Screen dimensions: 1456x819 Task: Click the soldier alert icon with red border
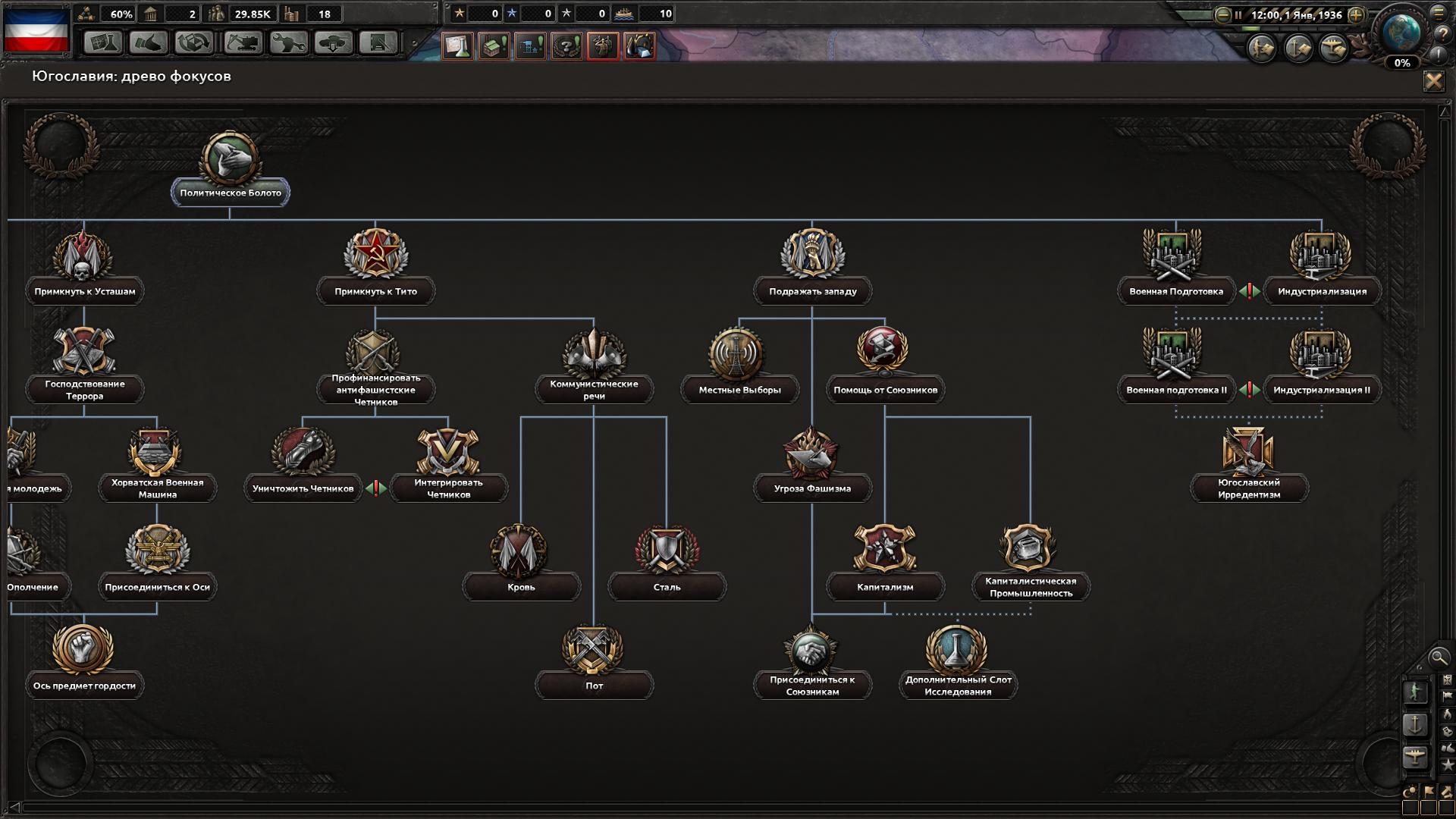(603, 45)
